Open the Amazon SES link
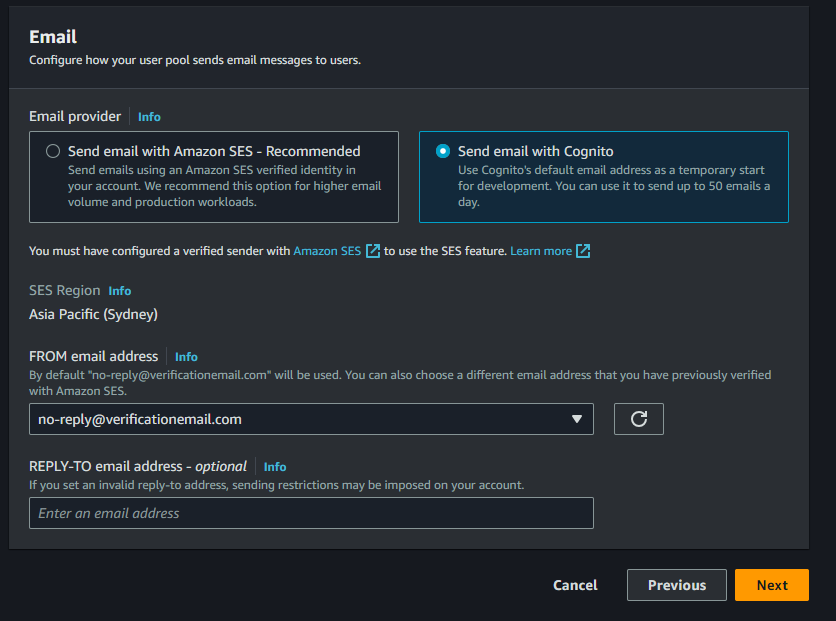 point(327,251)
